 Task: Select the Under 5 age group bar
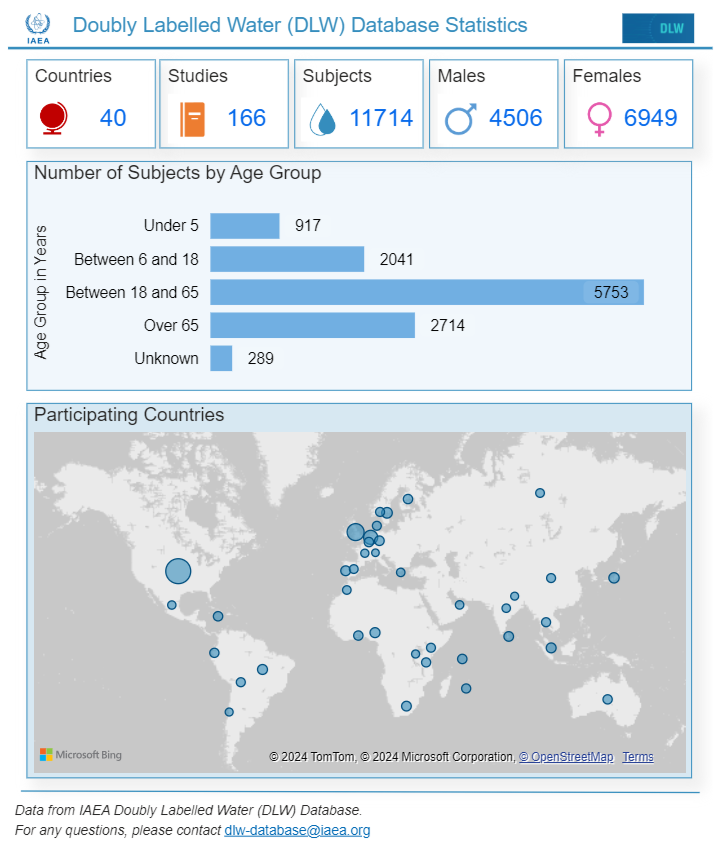click(245, 226)
